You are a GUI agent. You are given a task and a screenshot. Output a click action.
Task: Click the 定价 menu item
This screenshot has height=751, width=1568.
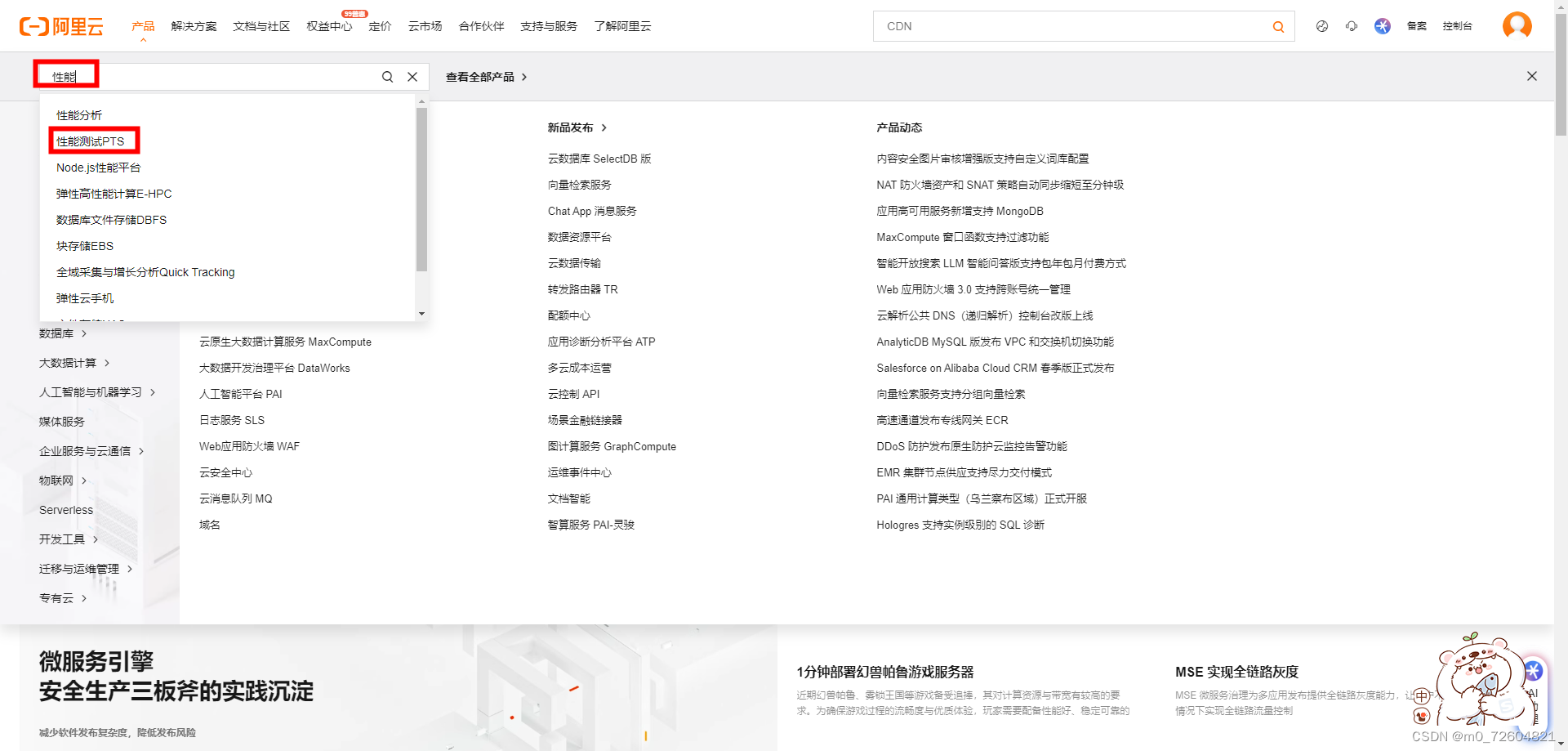[x=380, y=26]
